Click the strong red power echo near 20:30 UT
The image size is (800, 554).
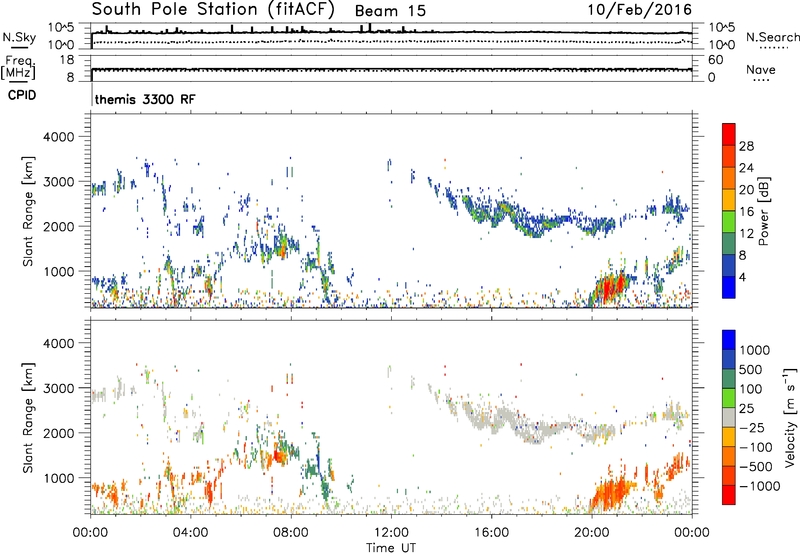click(610, 288)
